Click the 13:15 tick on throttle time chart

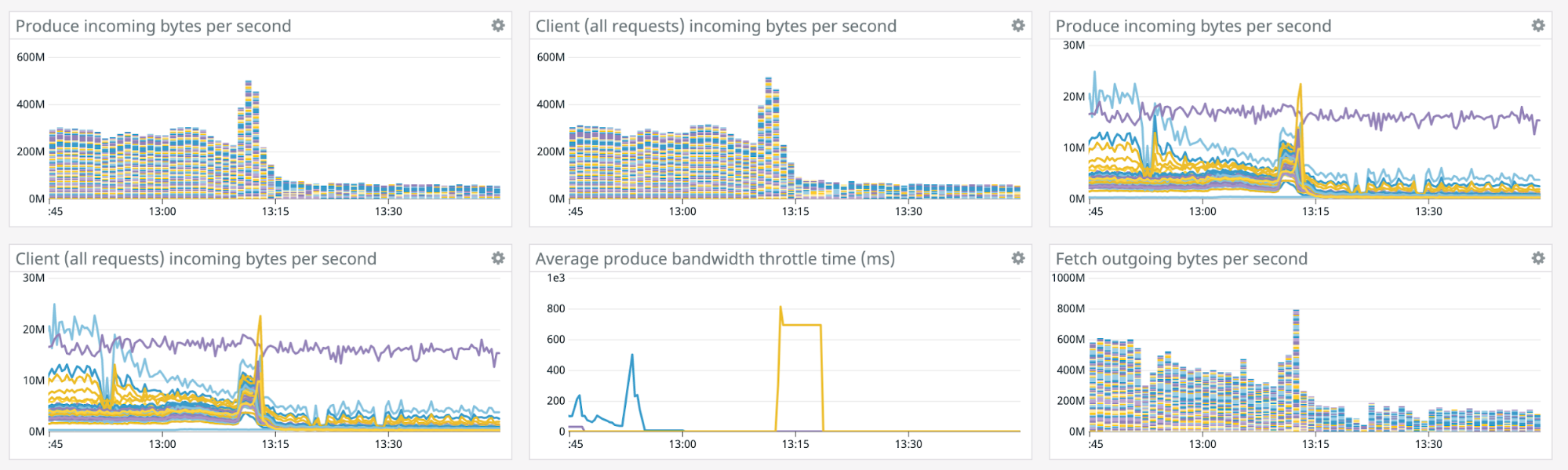(795, 444)
